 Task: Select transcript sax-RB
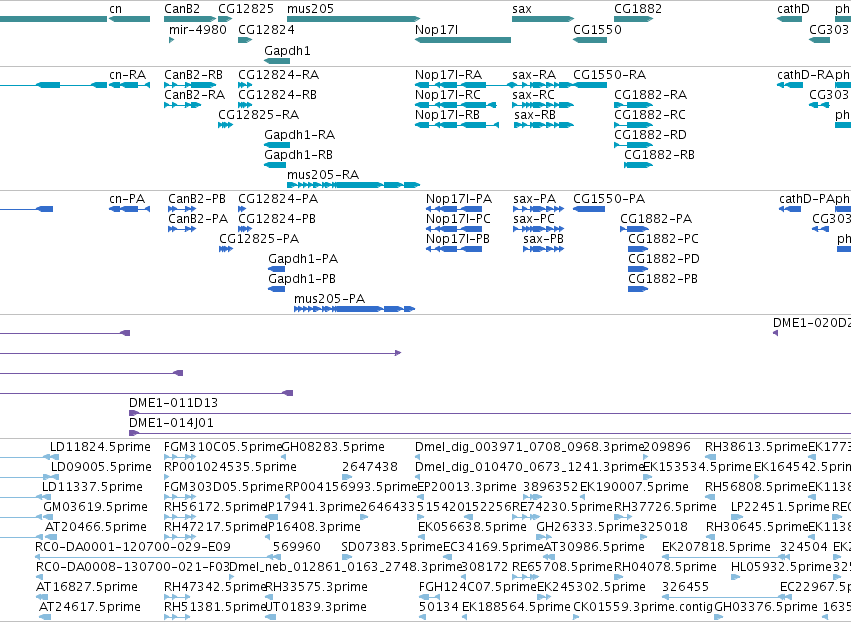(535, 115)
